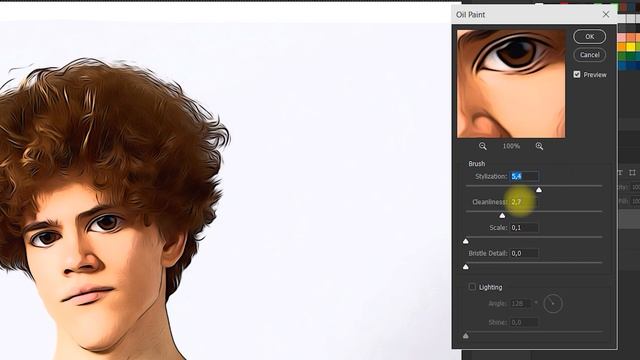Close the Oil Paint dialog

pyautogui.click(x=606, y=14)
